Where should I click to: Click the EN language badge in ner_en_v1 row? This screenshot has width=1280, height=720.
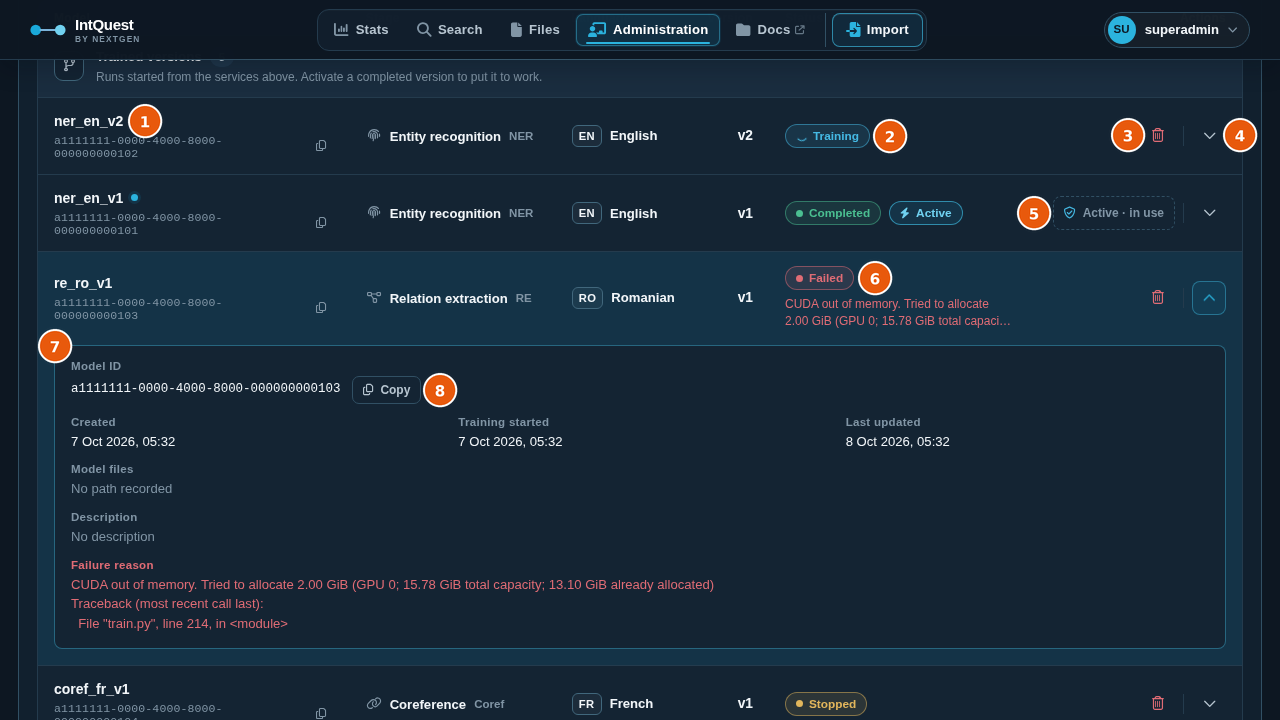(x=587, y=213)
